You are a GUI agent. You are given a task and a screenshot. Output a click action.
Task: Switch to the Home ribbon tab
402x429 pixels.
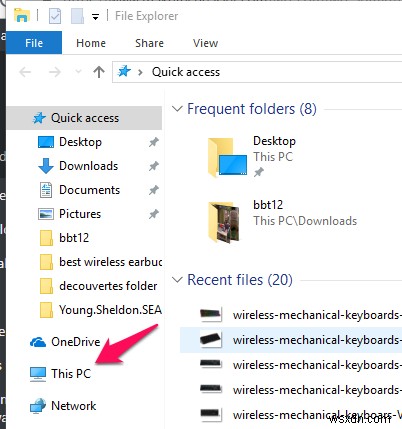(x=91, y=43)
